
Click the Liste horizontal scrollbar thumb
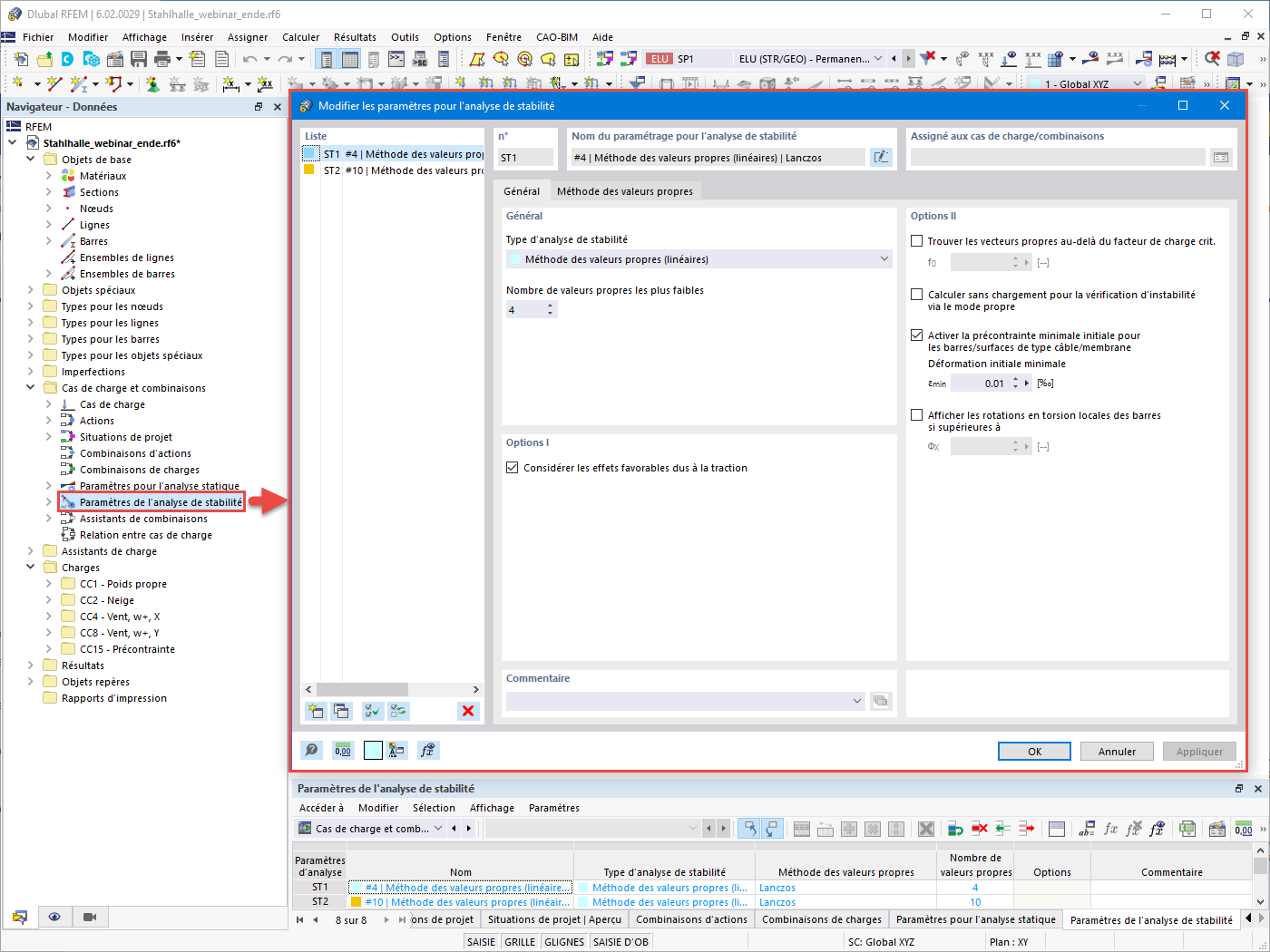pos(362,689)
